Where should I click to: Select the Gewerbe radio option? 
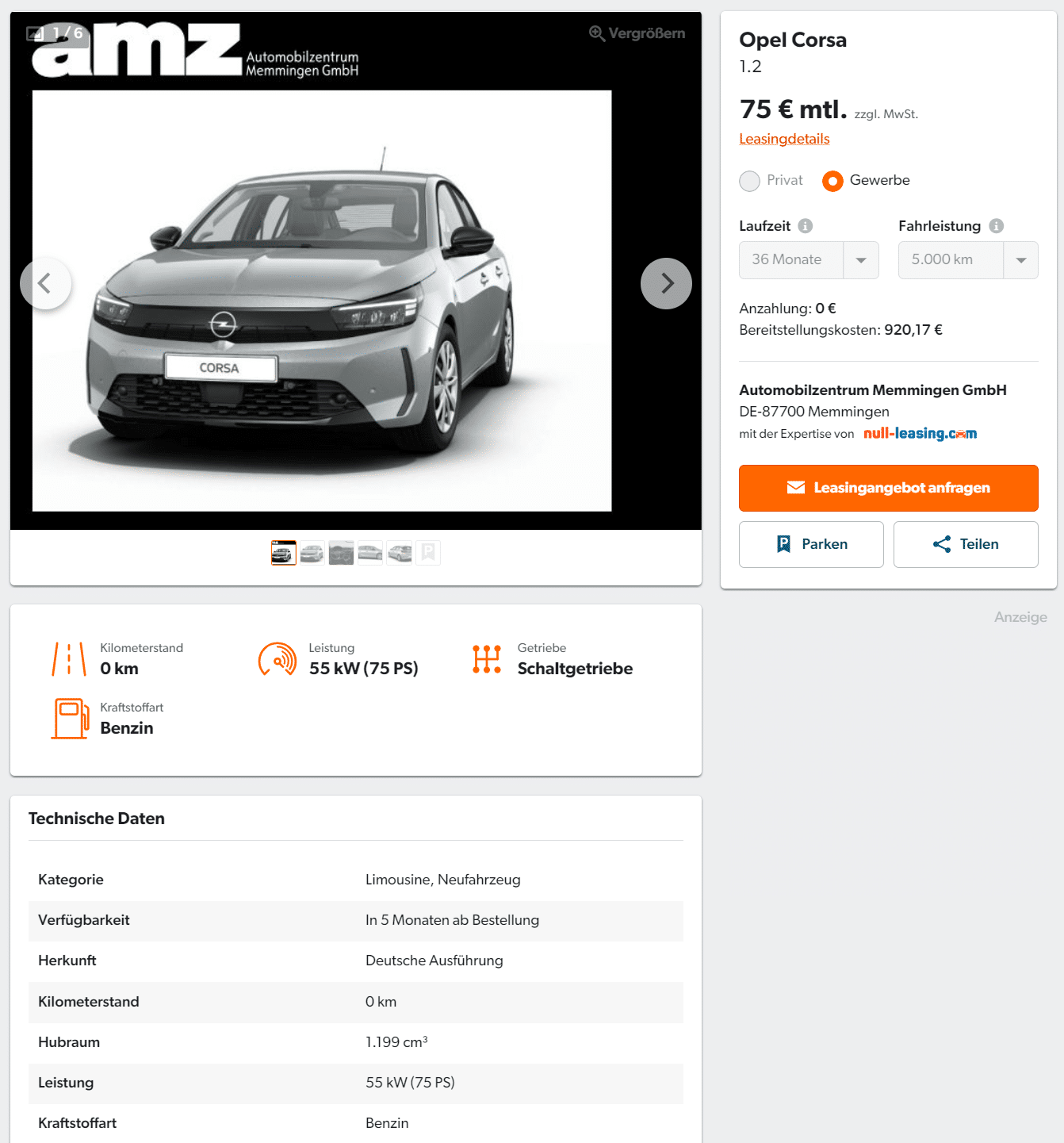coord(832,181)
